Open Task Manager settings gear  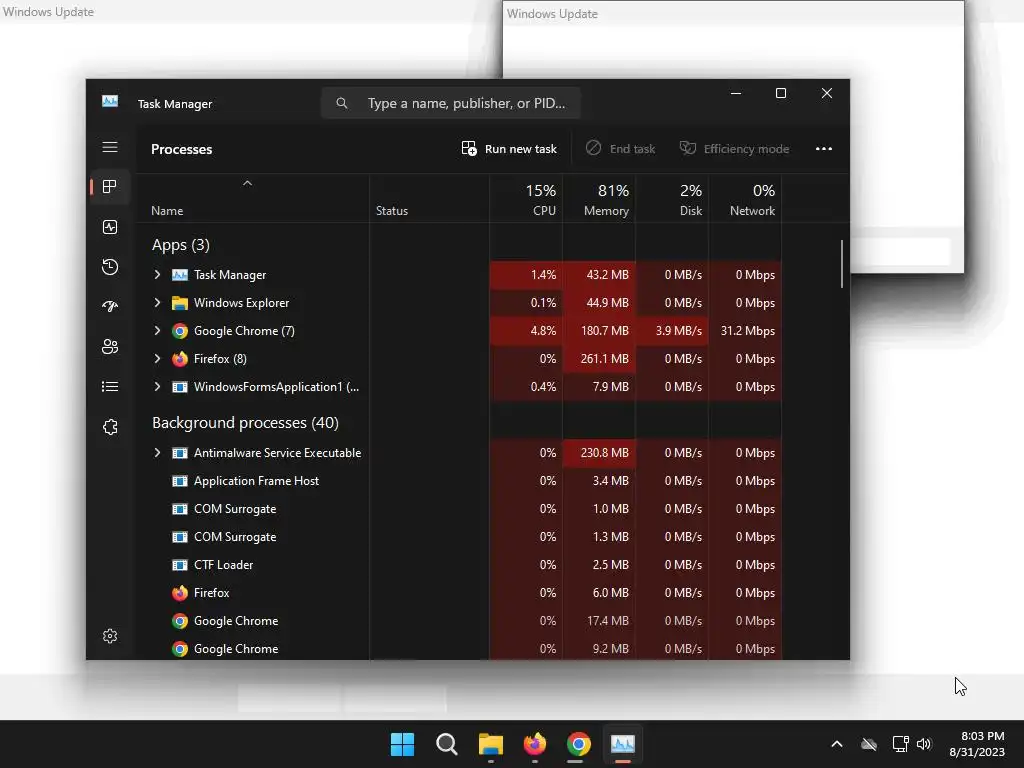110,636
